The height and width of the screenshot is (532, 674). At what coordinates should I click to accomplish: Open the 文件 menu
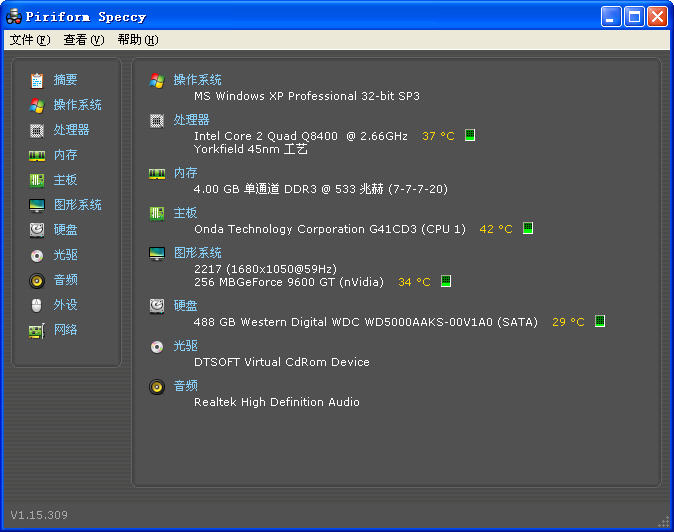(x=29, y=40)
